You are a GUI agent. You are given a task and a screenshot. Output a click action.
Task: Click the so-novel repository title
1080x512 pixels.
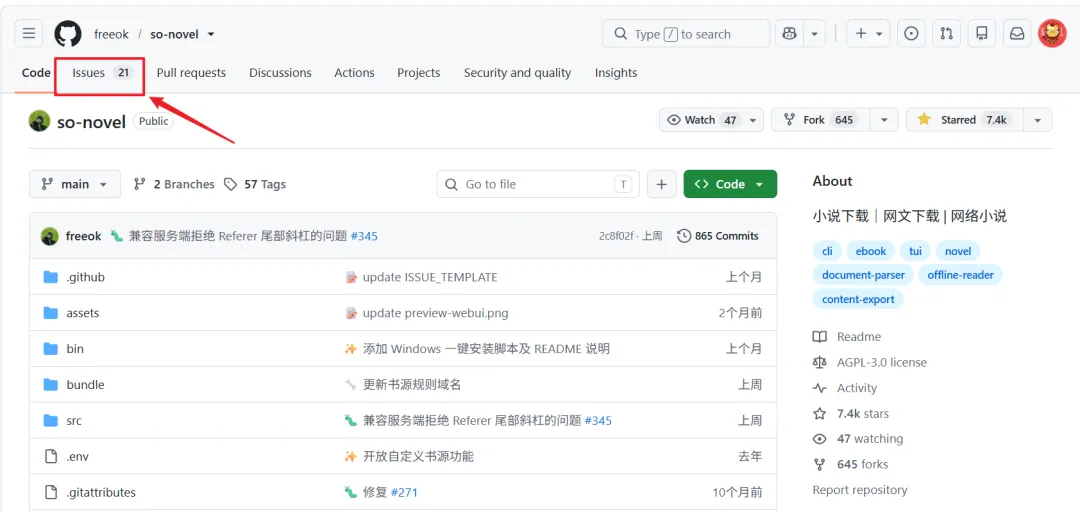tap(91, 122)
